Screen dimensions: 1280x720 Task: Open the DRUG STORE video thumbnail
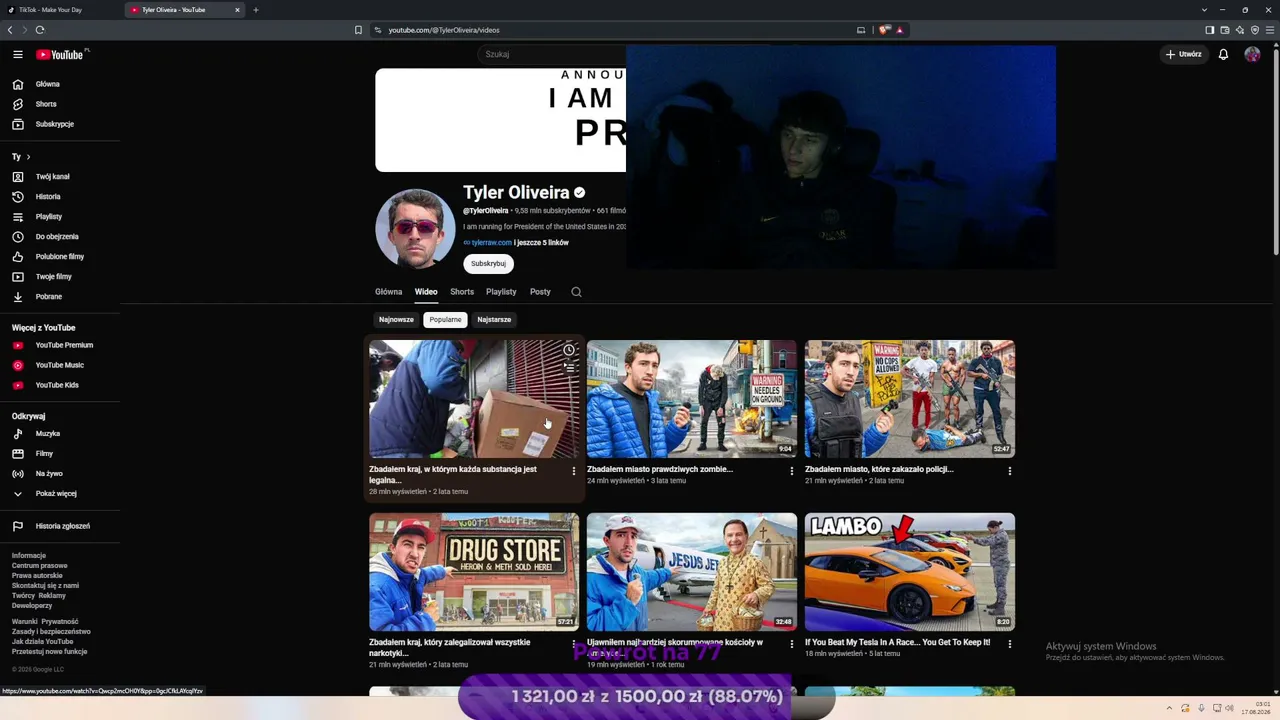pos(474,572)
